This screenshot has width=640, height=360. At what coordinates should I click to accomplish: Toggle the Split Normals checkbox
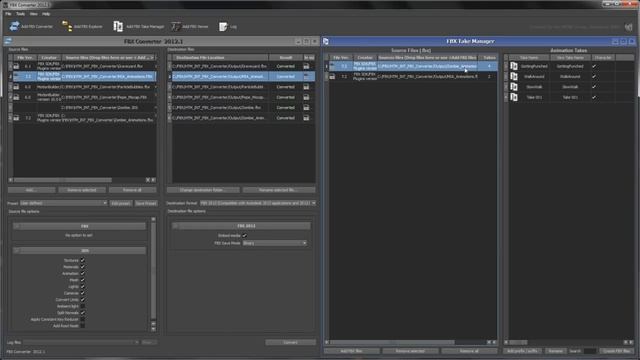pyautogui.click(x=82, y=313)
